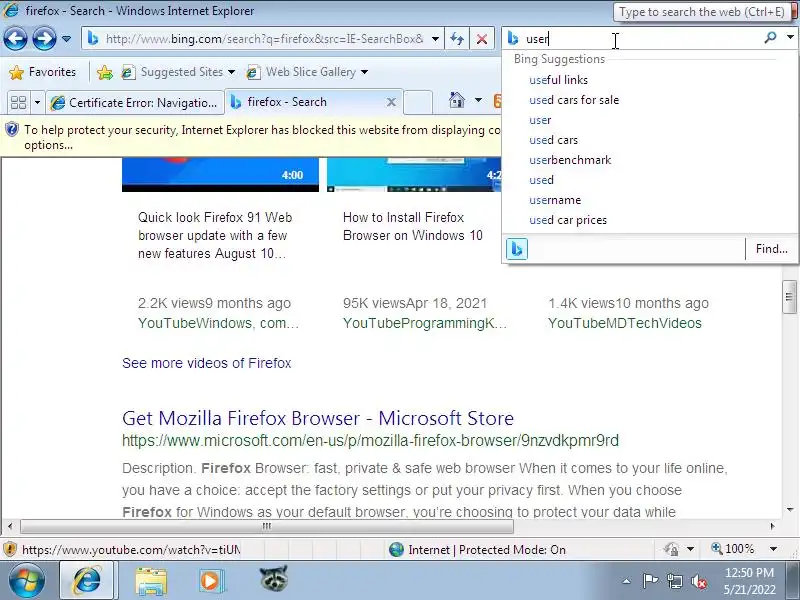800x600 pixels.
Task: Open the video thumbnail with 4:00 duration
Action: (220, 174)
